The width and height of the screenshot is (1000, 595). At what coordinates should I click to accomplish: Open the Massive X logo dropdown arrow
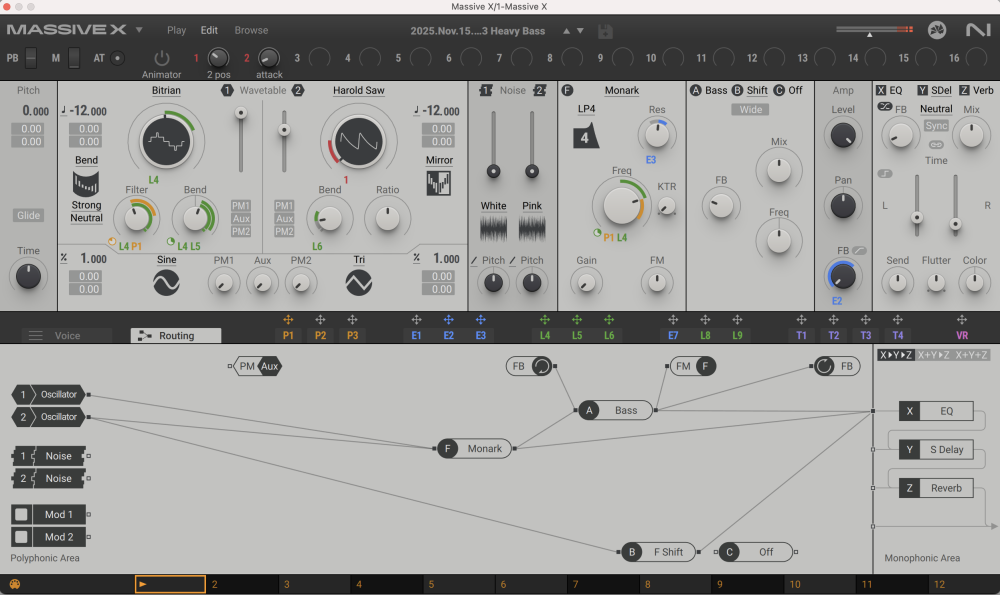pos(138,30)
